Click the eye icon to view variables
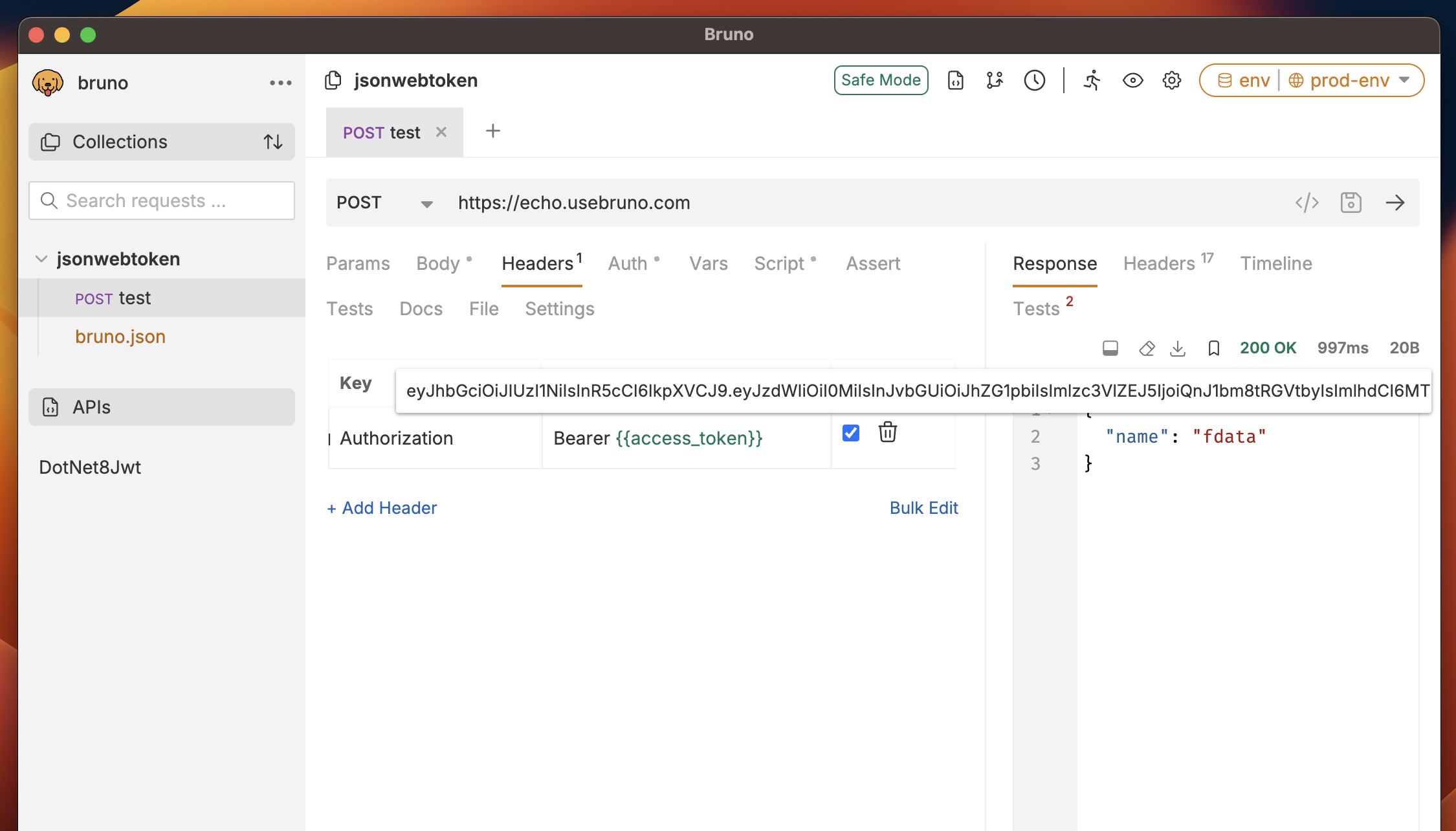1456x831 pixels. click(1132, 80)
